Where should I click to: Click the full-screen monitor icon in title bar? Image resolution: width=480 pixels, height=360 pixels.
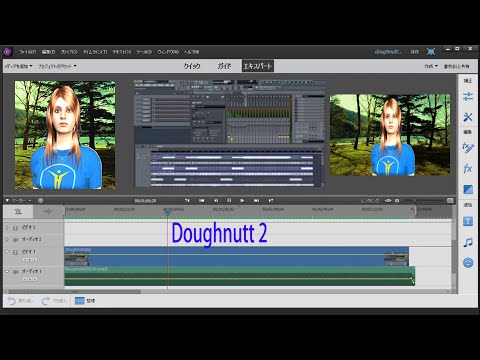(x=431, y=52)
